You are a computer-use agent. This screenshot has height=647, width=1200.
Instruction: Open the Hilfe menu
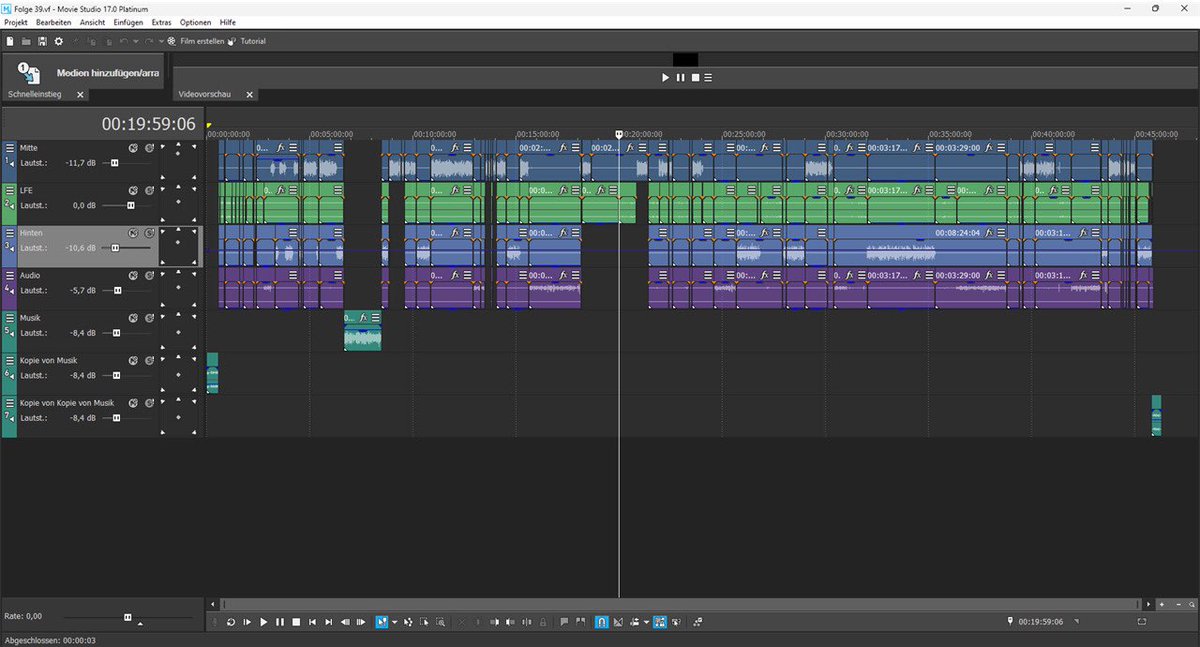(227, 21)
